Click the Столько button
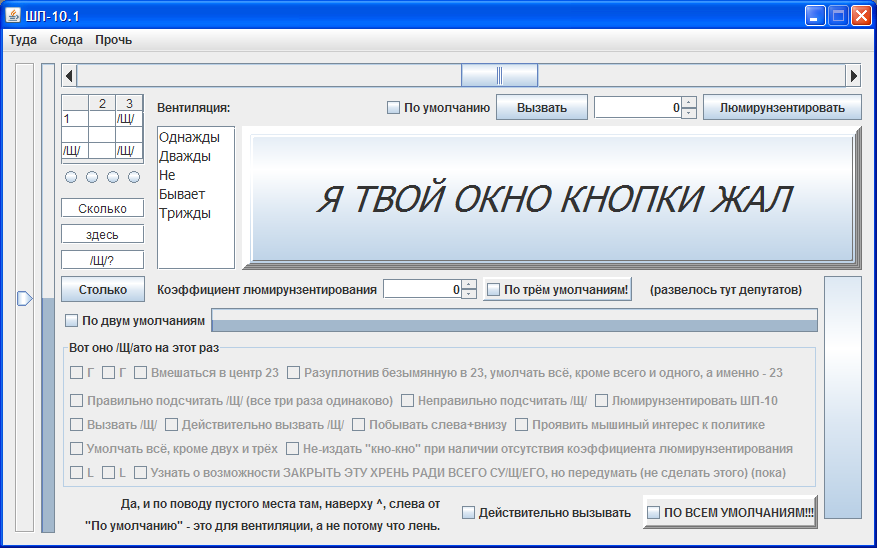 [102, 289]
